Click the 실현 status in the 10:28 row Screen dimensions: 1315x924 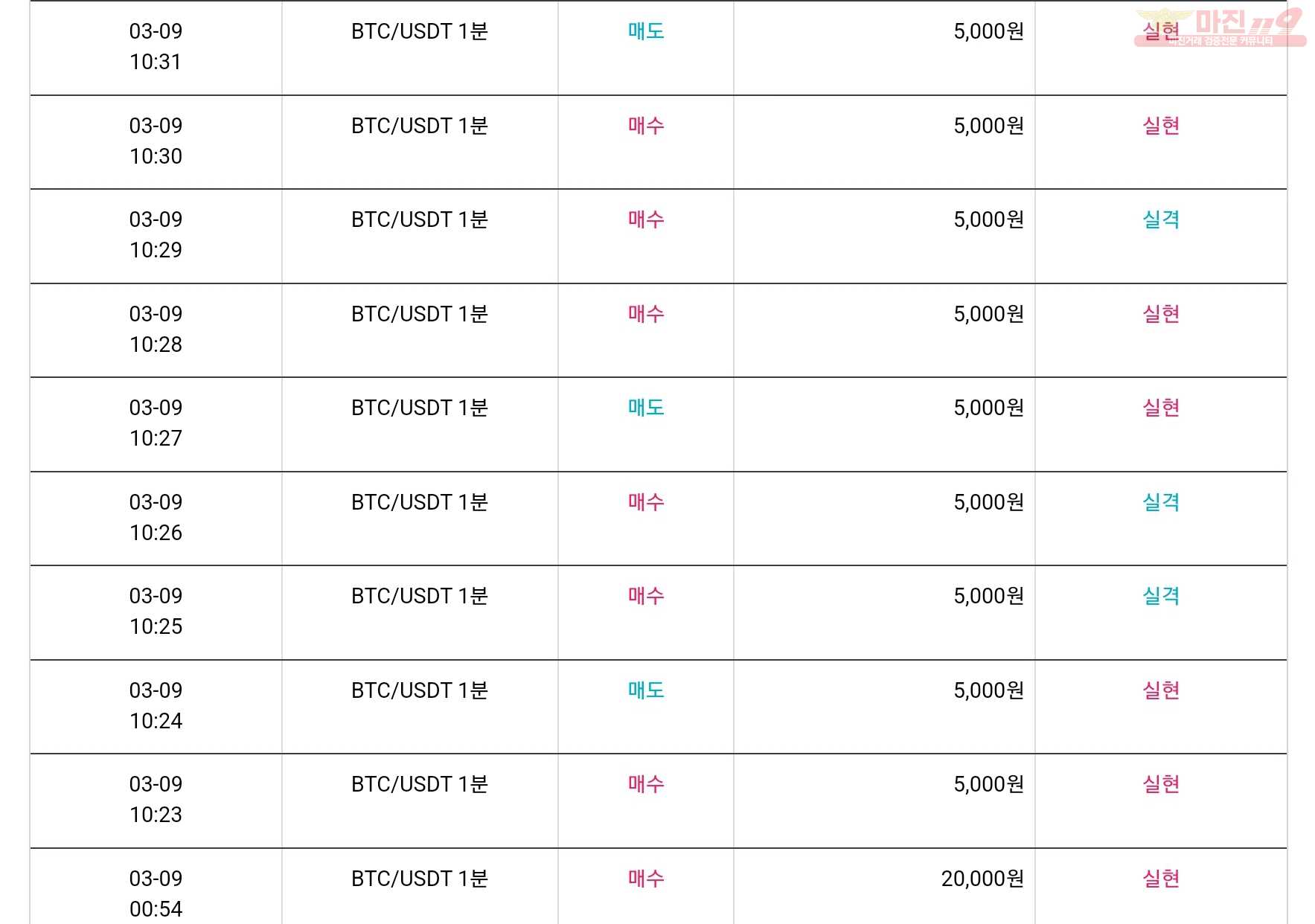1161,314
